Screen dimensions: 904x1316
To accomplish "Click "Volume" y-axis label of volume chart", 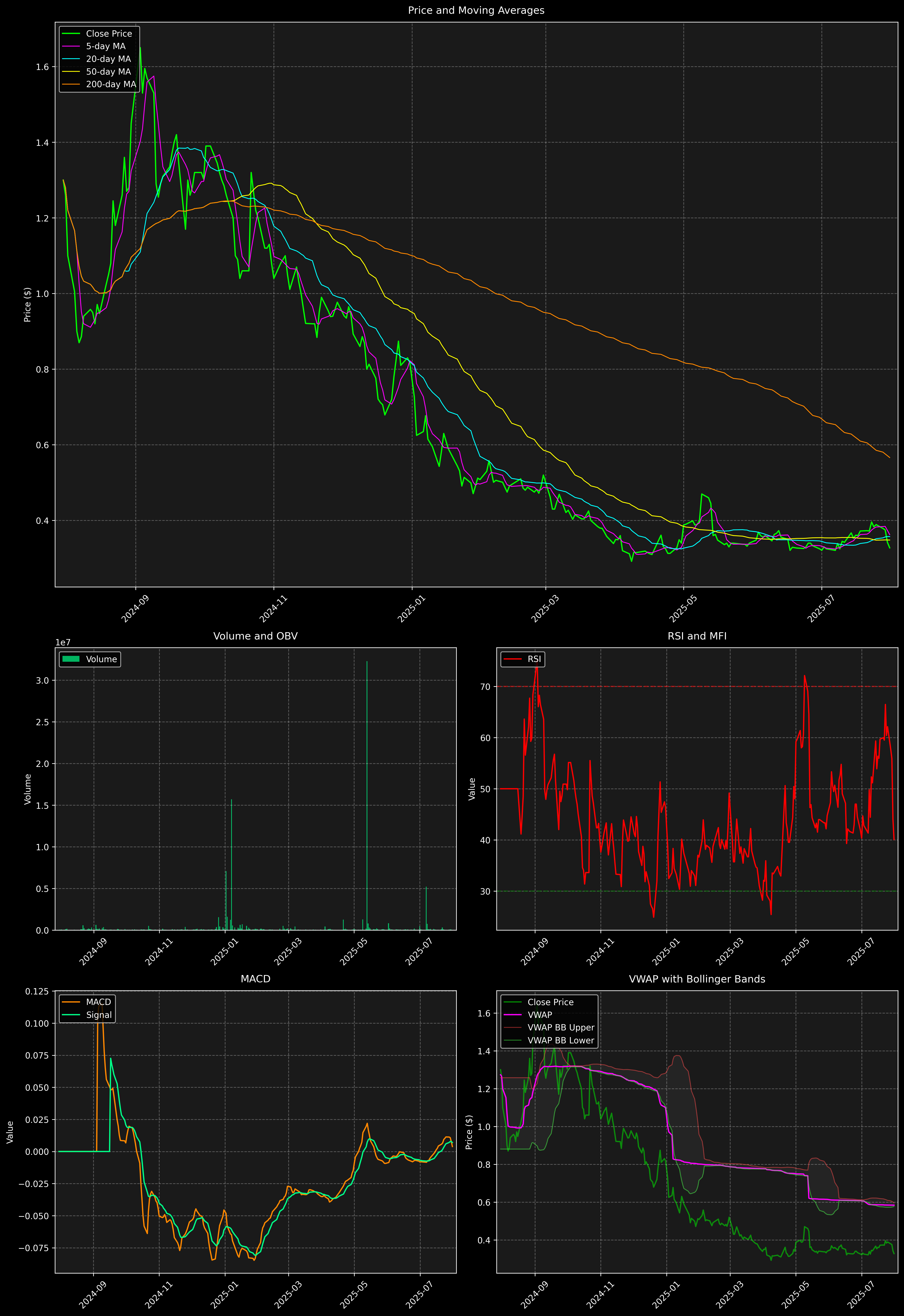I will click(27, 789).
